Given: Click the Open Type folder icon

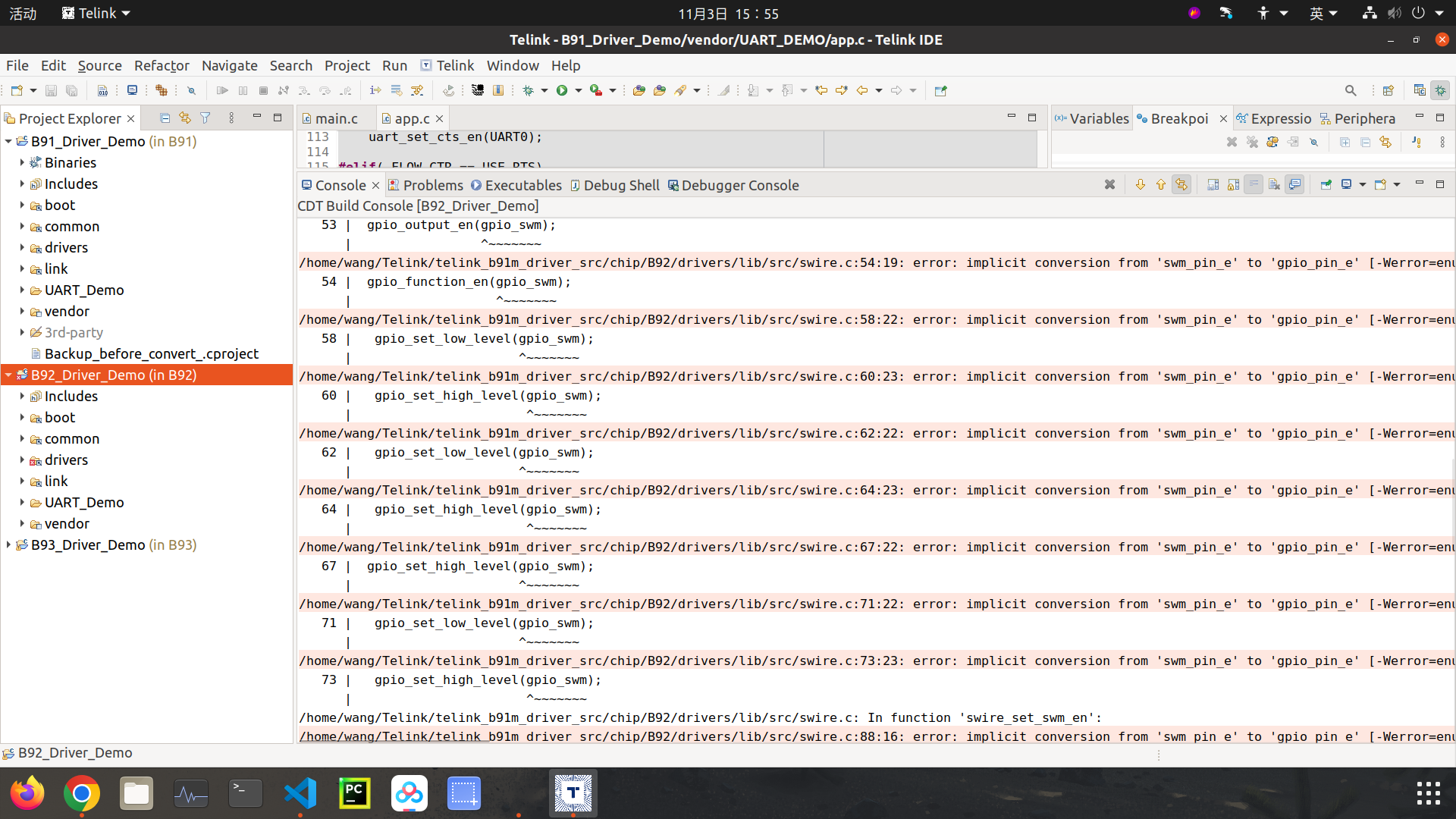Looking at the screenshot, I should coord(639,90).
